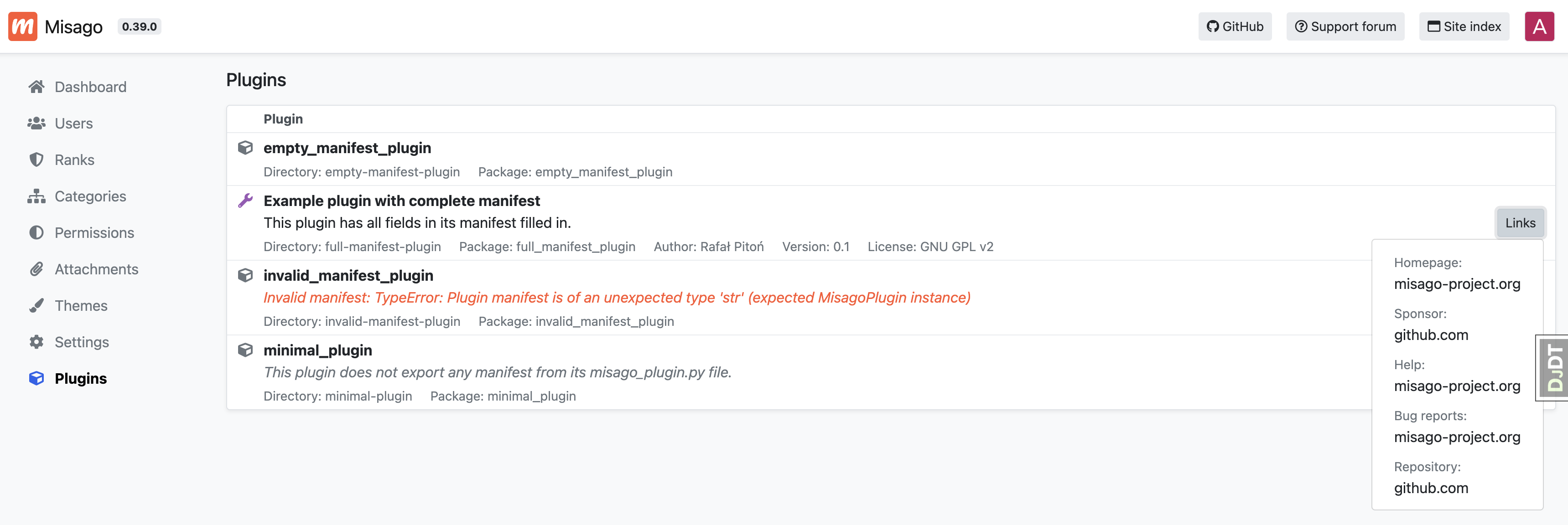Image resolution: width=1568 pixels, height=525 pixels.
Task: Click the Misago orange logo icon
Action: (x=22, y=26)
